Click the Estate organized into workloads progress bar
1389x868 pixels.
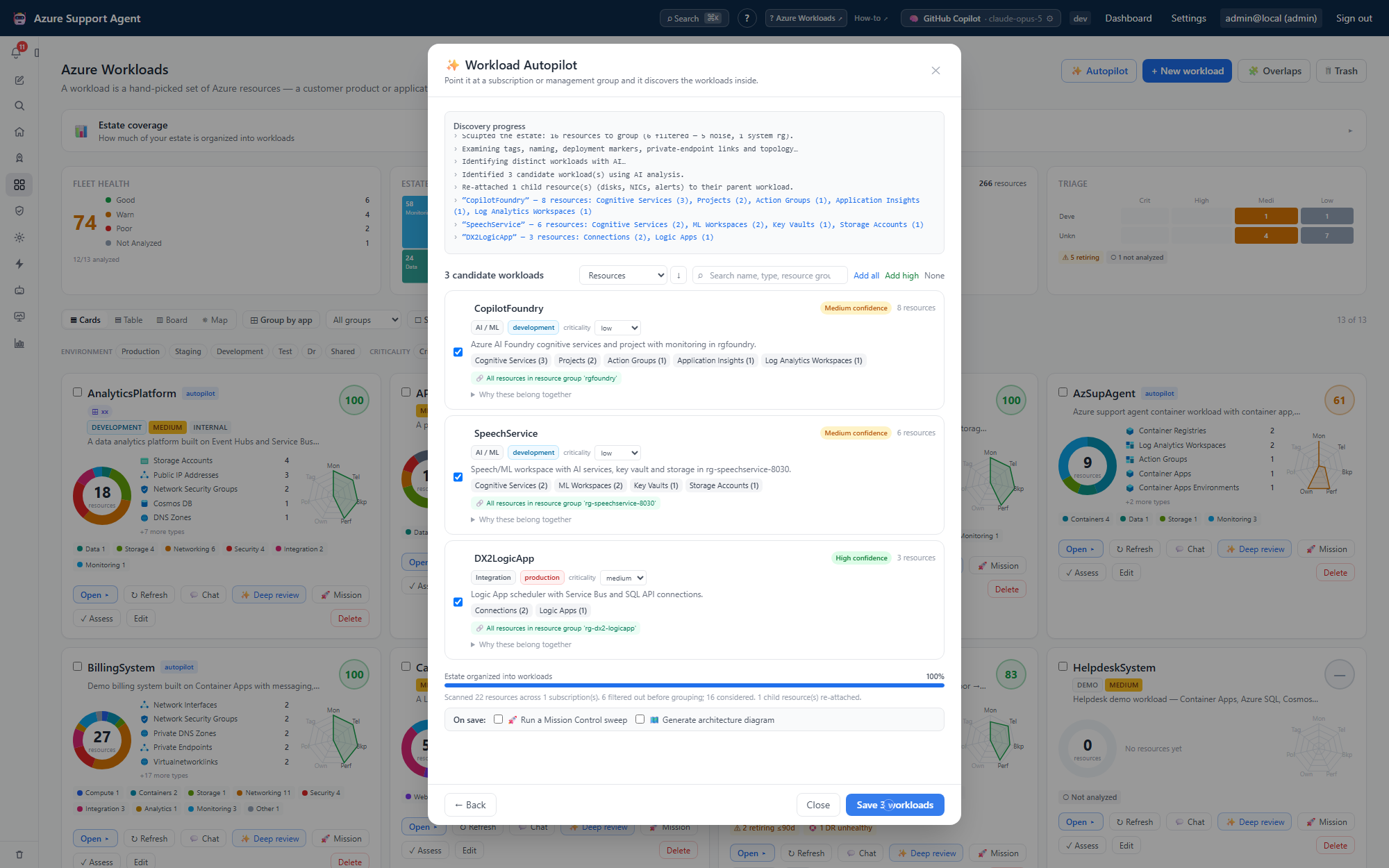point(694,685)
